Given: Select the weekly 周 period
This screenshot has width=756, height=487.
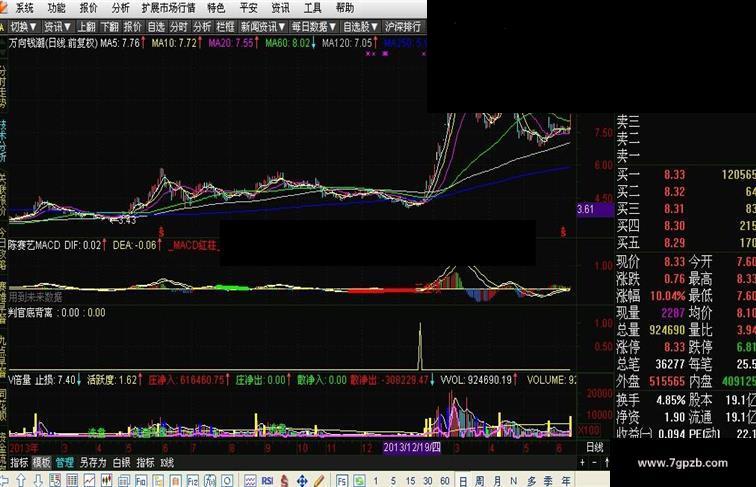Looking at the screenshot, I should coord(480,481).
